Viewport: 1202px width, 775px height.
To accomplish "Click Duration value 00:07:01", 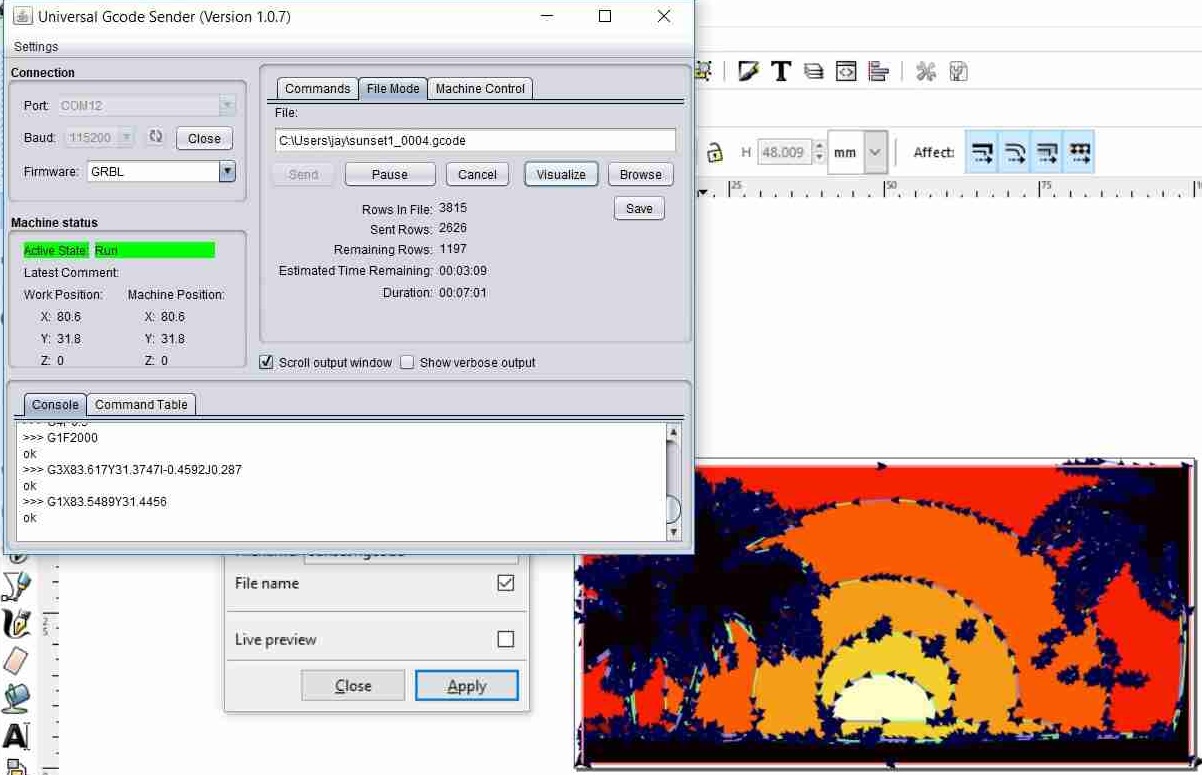I will (x=463, y=293).
